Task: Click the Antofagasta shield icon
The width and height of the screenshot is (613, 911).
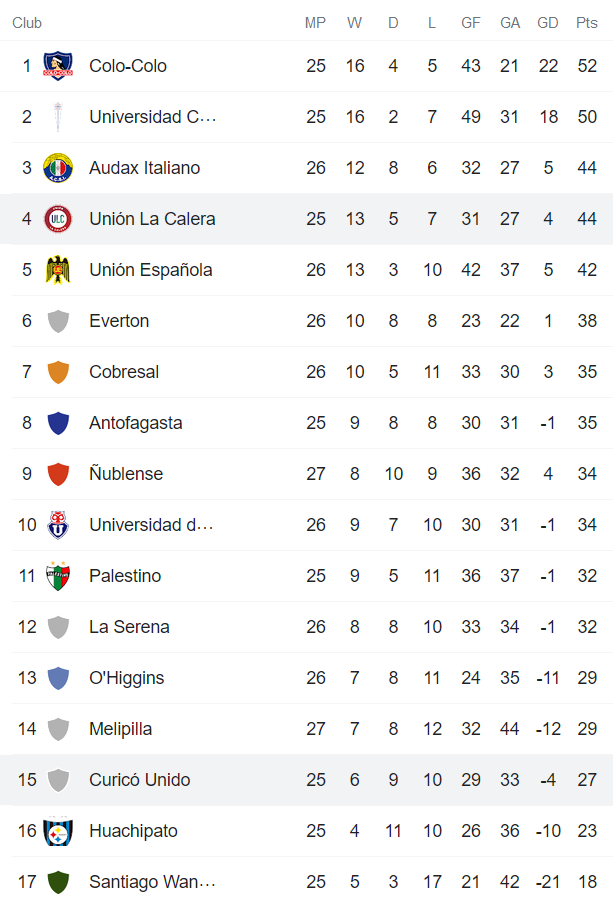Action: 58,422
